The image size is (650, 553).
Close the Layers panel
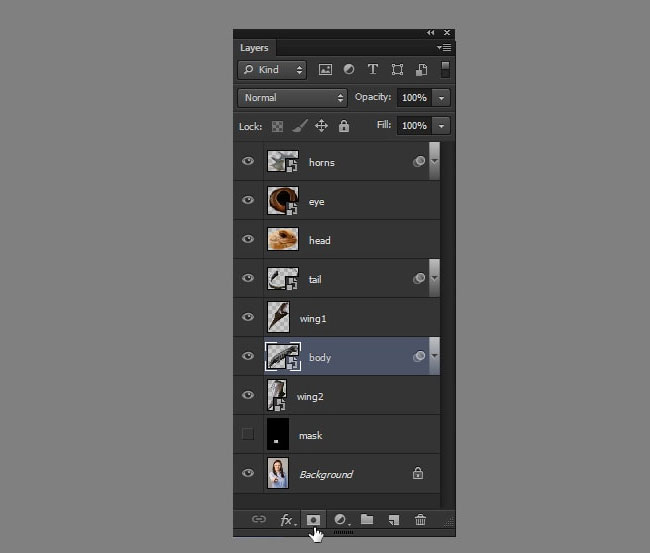point(447,32)
